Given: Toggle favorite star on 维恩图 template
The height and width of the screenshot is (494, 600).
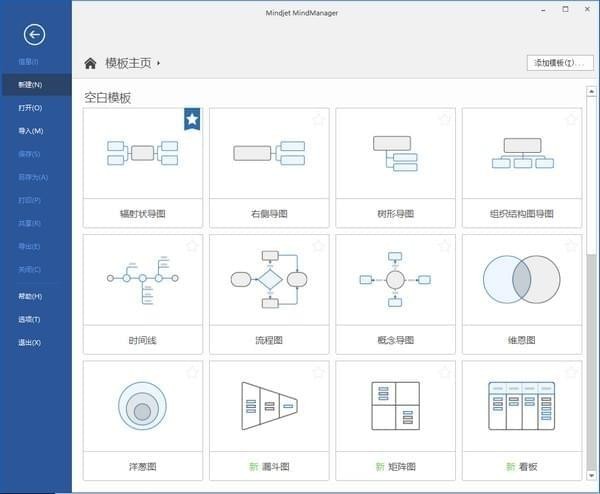Looking at the screenshot, I should [x=571, y=246].
